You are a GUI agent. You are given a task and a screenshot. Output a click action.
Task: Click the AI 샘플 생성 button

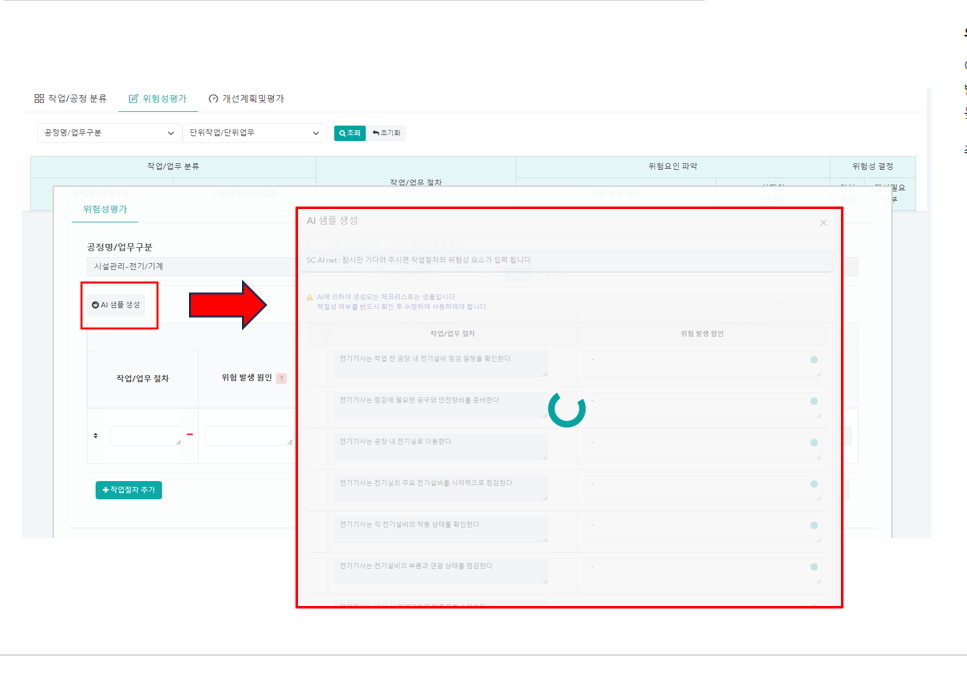[x=116, y=305]
